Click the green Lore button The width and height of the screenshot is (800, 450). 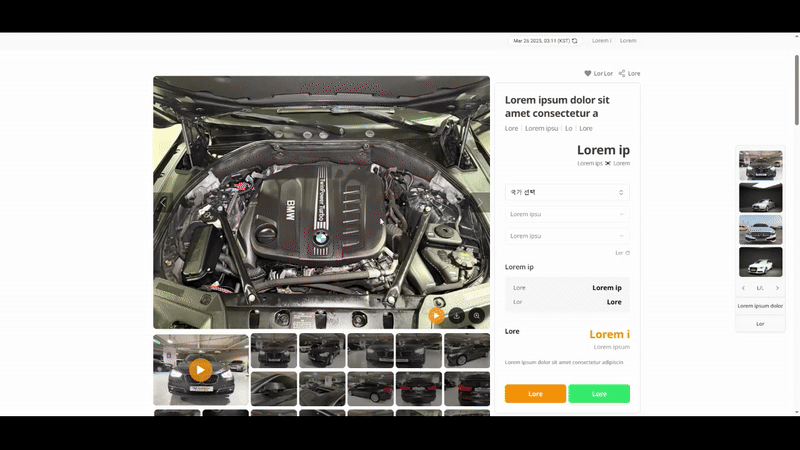[599, 394]
